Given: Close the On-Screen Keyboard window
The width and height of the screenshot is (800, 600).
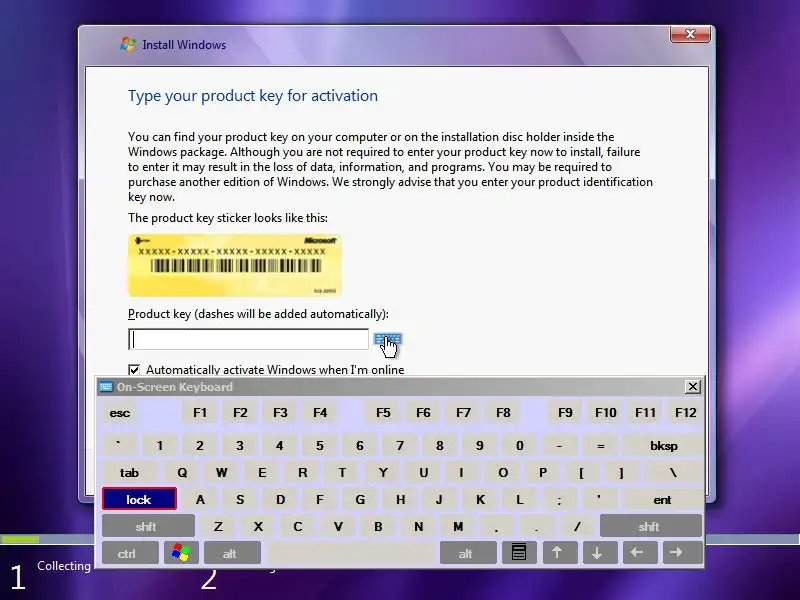Looking at the screenshot, I should pos(692,387).
